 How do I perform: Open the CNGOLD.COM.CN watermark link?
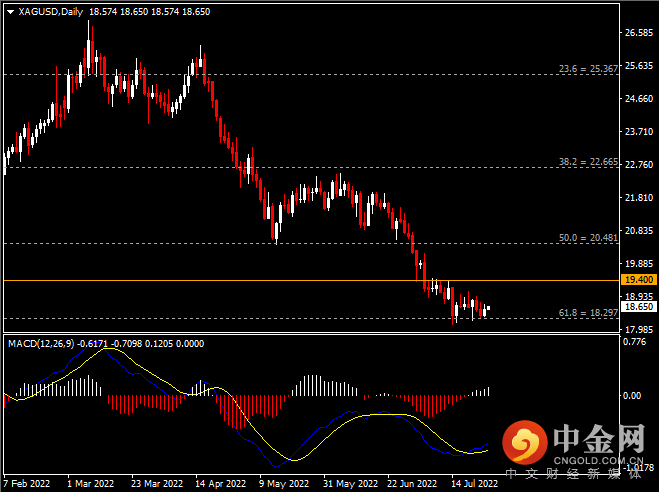click(598, 460)
